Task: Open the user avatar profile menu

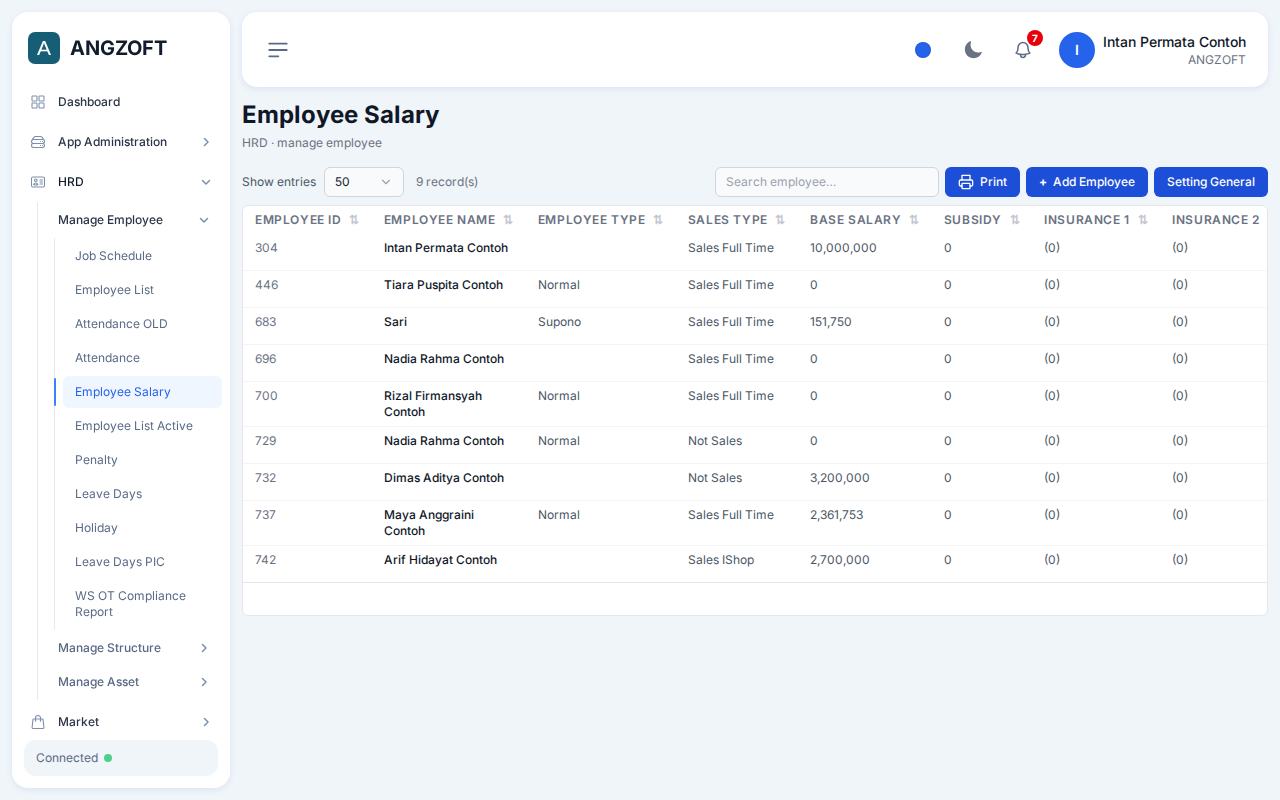Action: point(1077,50)
